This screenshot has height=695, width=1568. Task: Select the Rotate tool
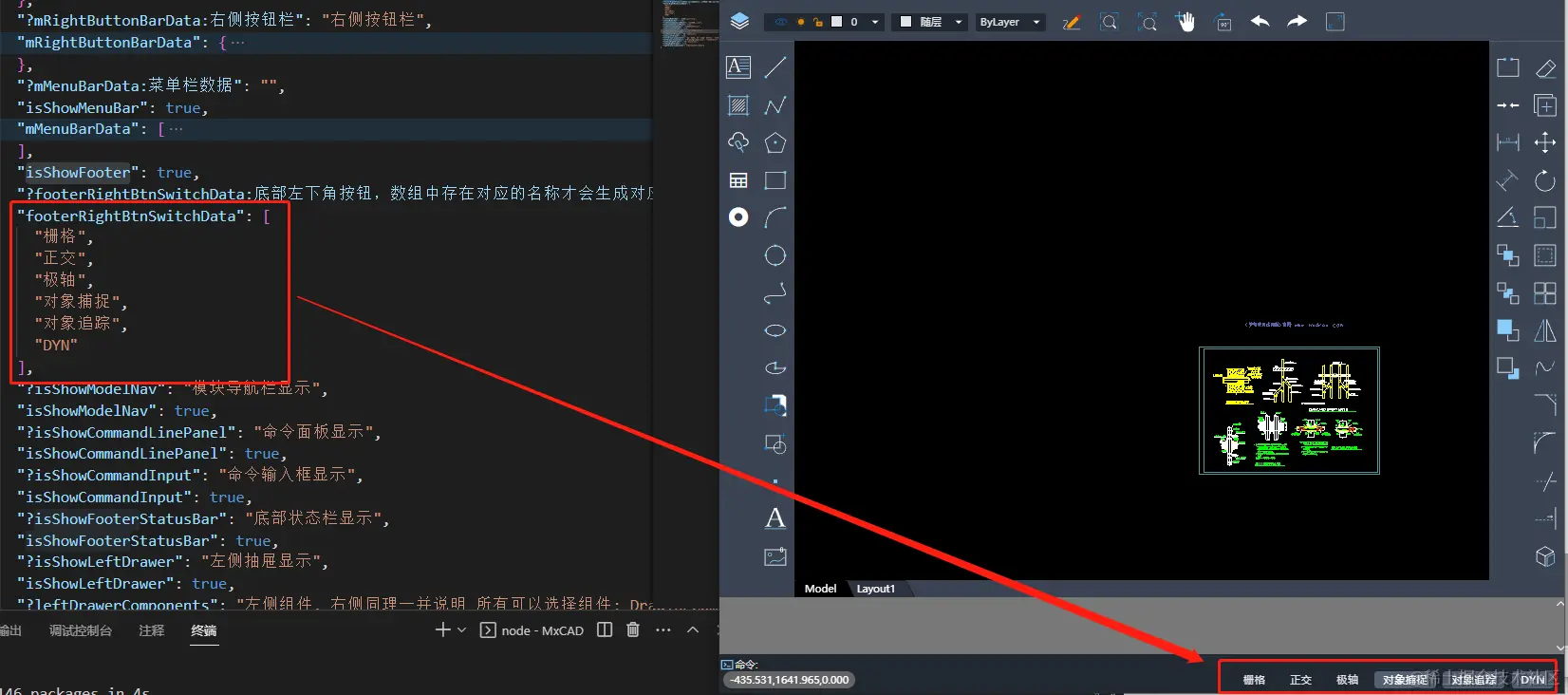[x=1545, y=180]
